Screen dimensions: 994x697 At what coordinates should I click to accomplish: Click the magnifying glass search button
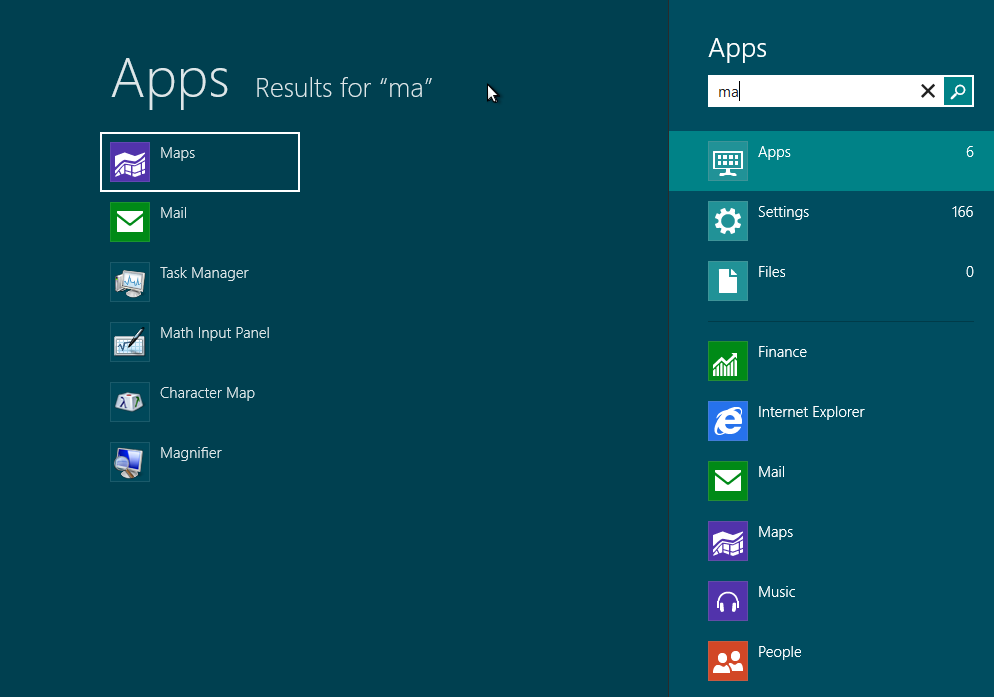(x=958, y=92)
